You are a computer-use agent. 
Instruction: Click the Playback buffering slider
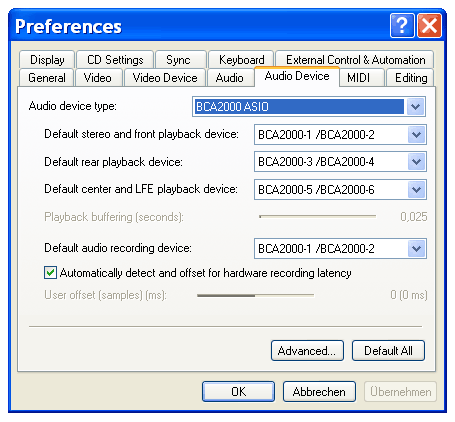317,216
